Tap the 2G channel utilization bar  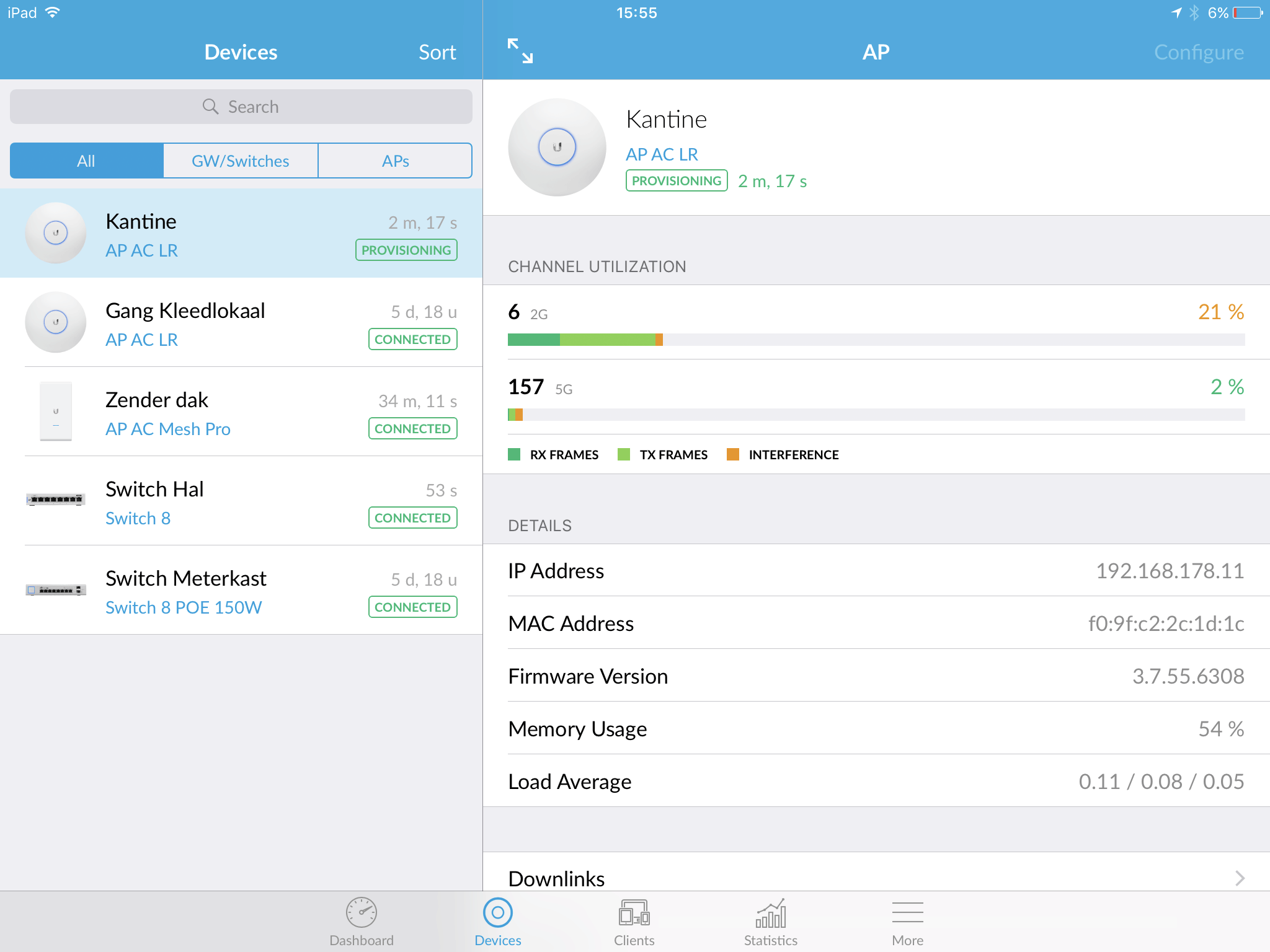876,340
